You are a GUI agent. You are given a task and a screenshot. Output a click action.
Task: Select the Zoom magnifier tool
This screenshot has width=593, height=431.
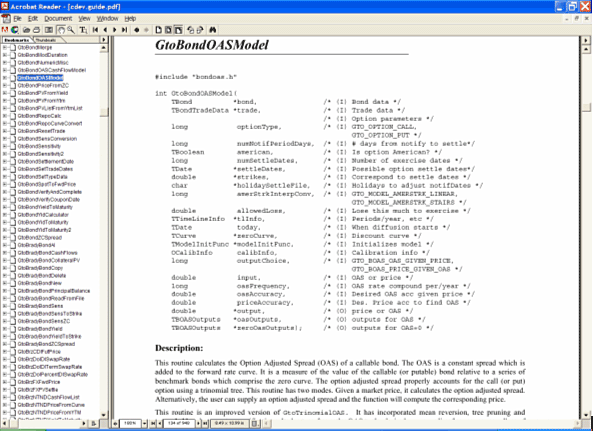tap(71, 30)
